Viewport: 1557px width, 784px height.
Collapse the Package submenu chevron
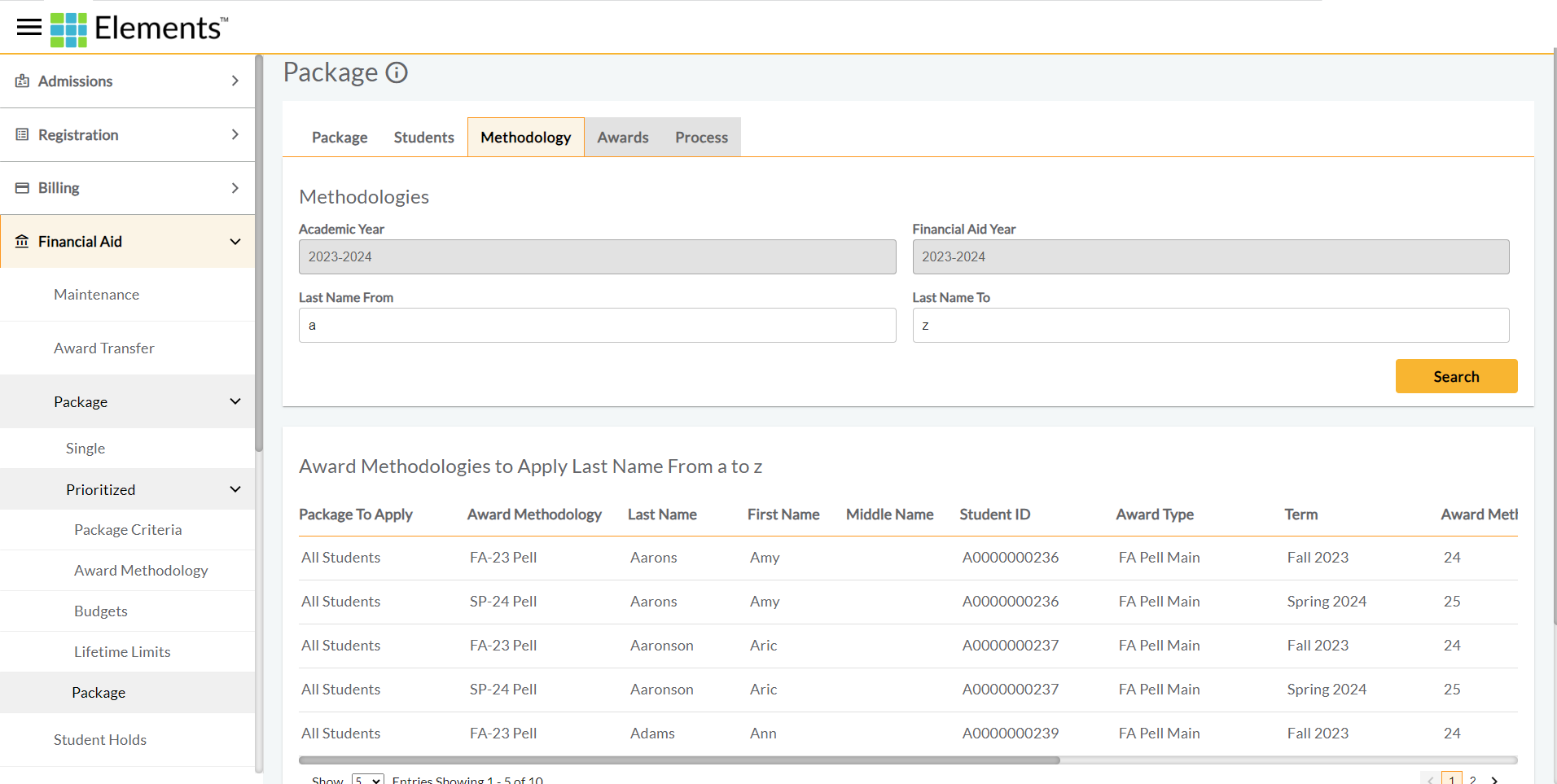click(235, 401)
